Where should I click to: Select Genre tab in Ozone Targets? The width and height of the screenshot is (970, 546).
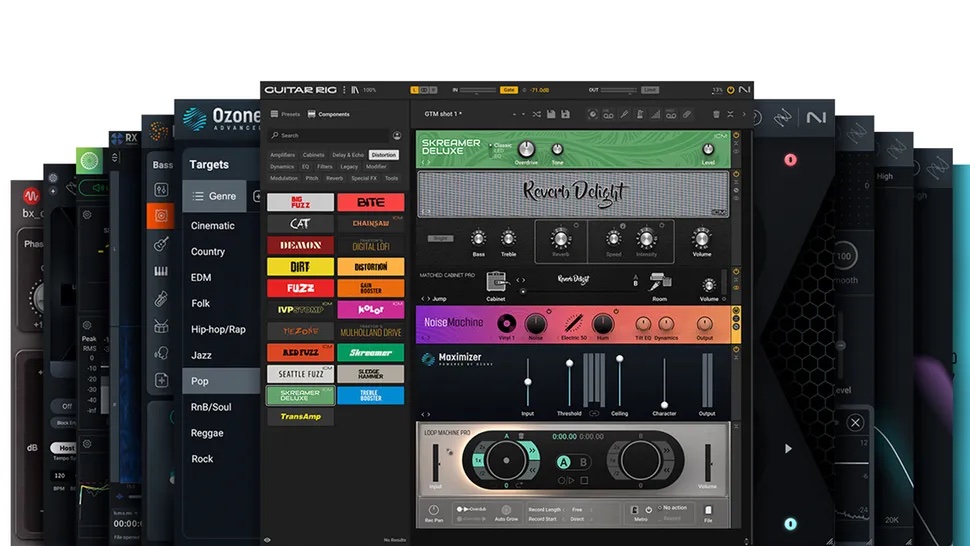[x=215, y=196]
